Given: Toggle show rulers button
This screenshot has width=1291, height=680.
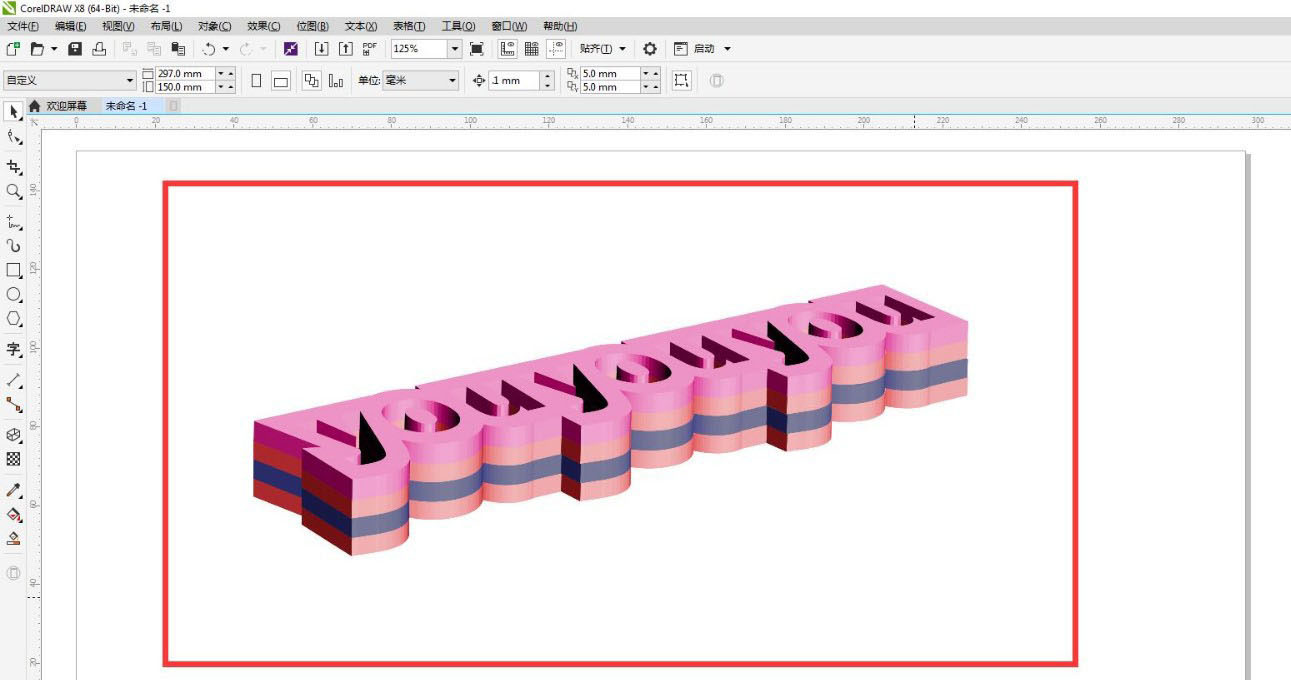Looking at the screenshot, I should click(x=508, y=49).
